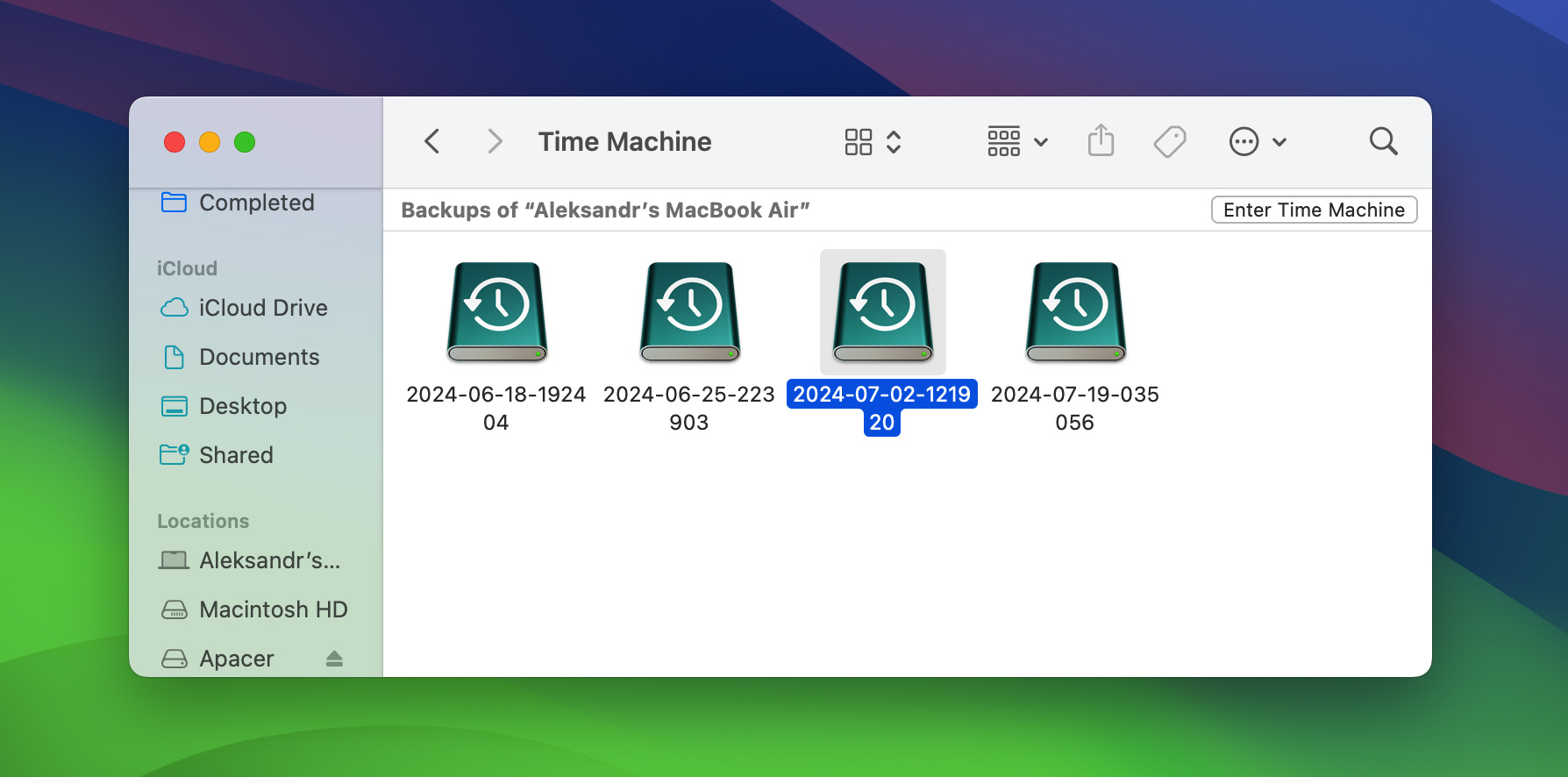This screenshot has height=777, width=1568.
Task: Select backup disk 2024-06-18-192404
Action: [x=497, y=312]
